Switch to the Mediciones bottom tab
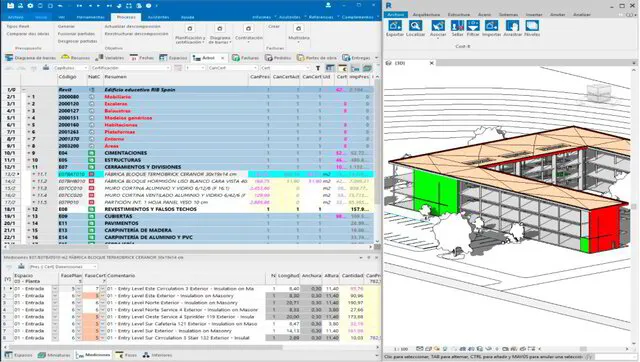Screen dimensions: 640x362 tap(93, 355)
